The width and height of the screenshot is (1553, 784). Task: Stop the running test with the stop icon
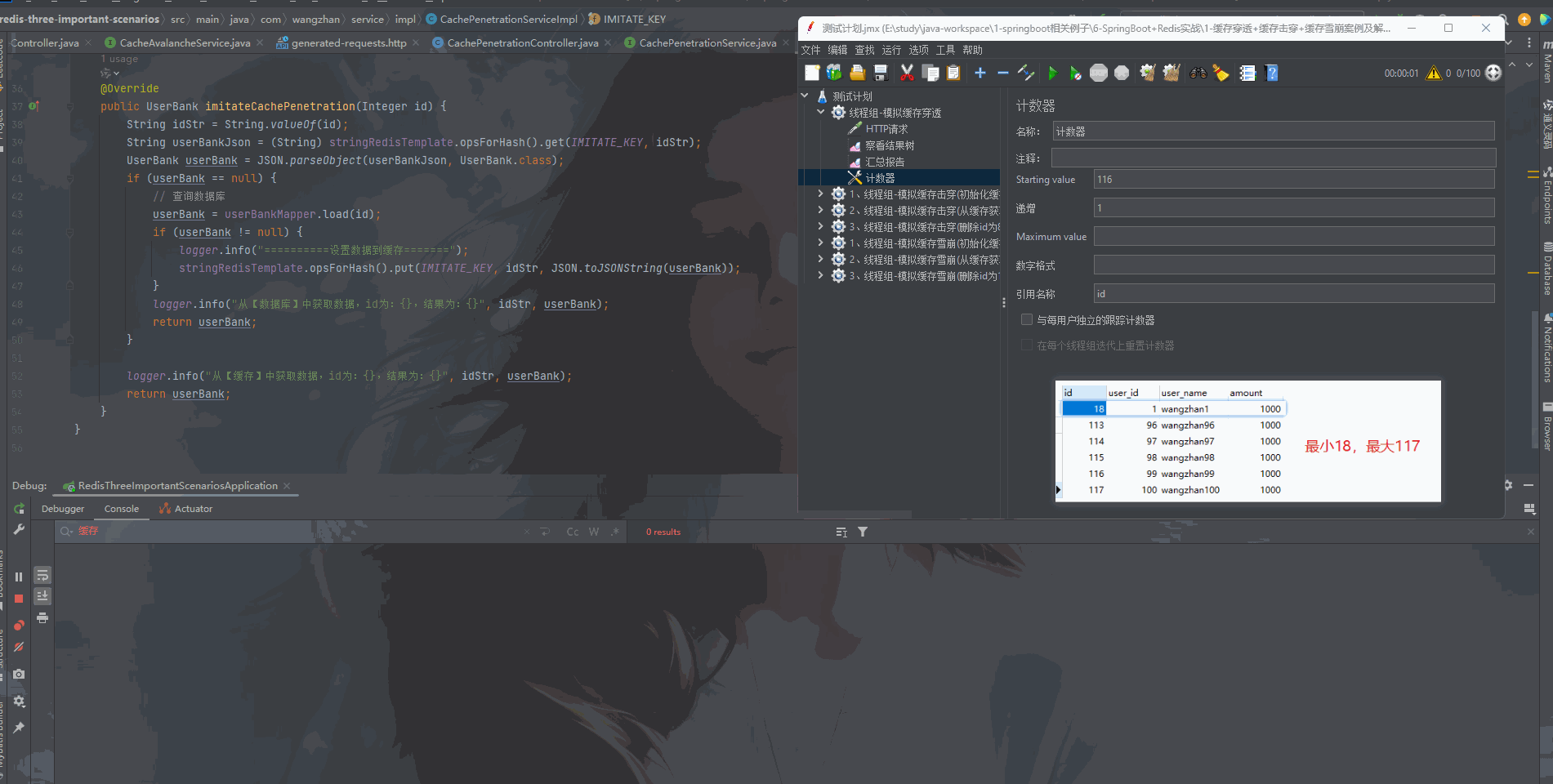click(1099, 73)
